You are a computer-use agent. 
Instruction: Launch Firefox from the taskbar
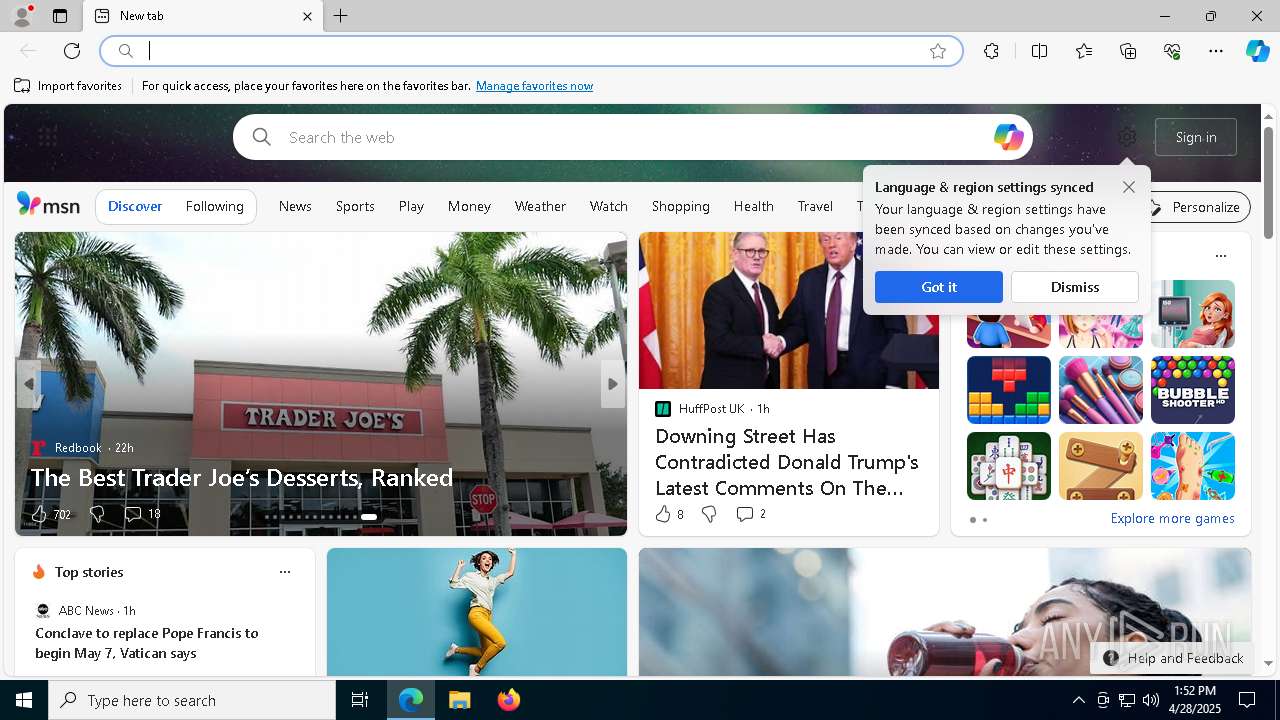click(x=509, y=700)
